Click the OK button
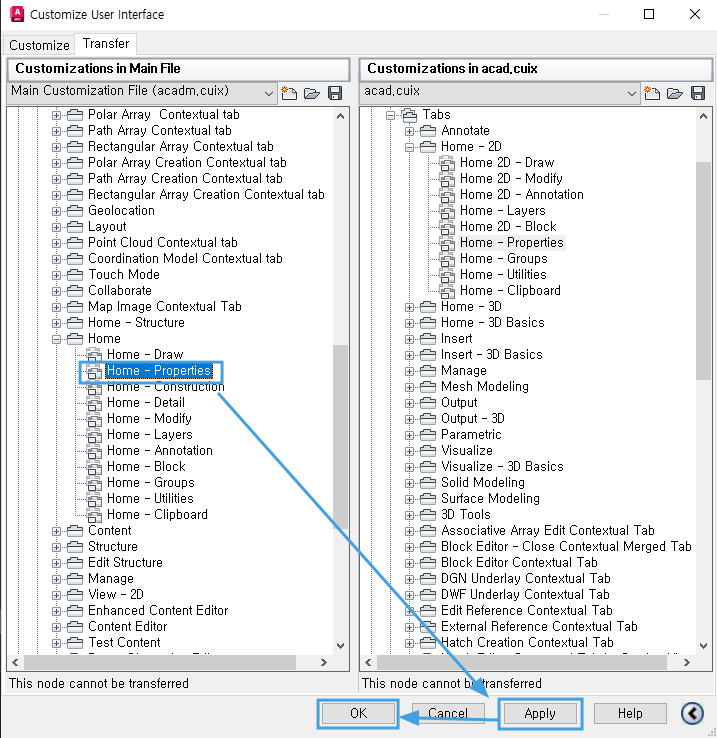The height and width of the screenshot is (738, 717). pyautogui.click(x=358, y=714)
